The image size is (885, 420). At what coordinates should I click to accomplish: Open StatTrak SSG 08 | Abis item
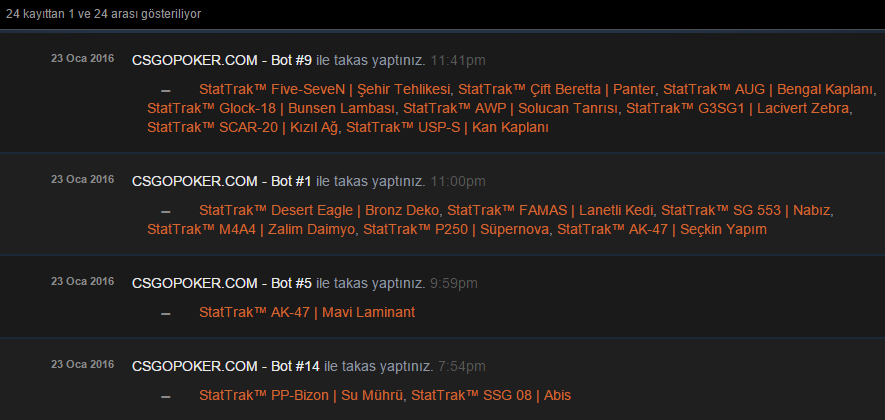pyautogui.click(x=491, y=395)
